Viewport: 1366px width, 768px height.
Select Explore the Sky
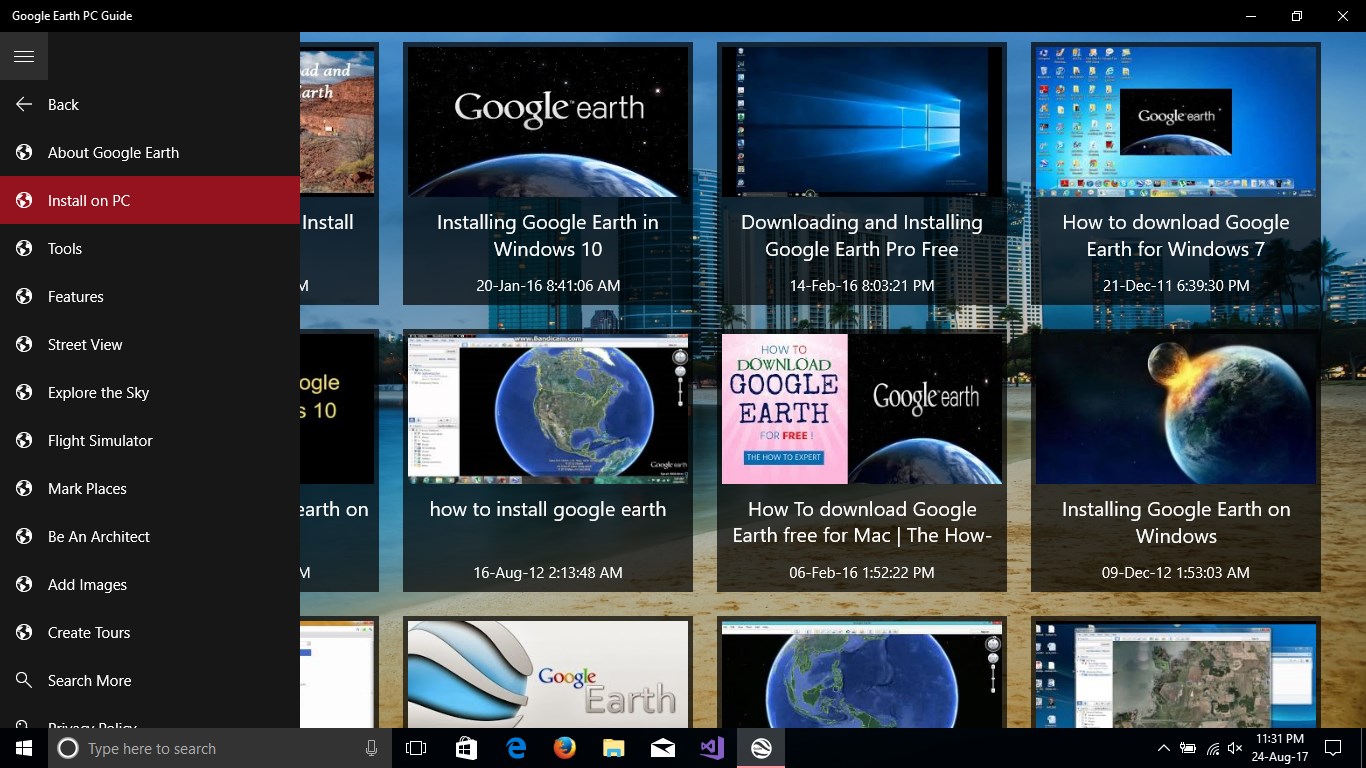pyautogui.click(x=150, y=392)
